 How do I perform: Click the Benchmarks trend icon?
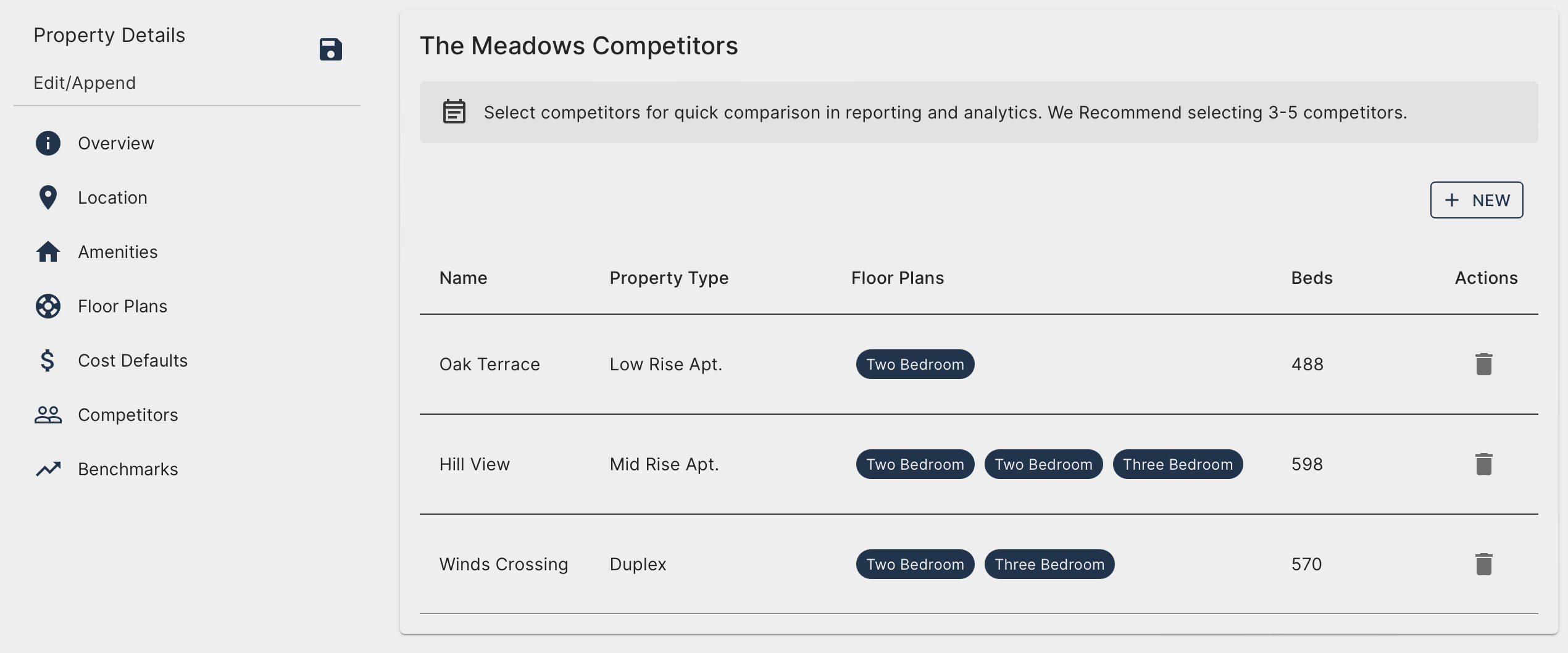pyautogui.click(x=48, y=469)
